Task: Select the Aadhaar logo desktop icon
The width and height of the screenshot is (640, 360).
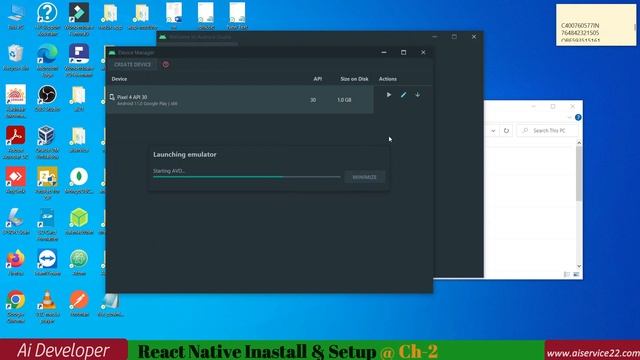Action: [x=16, y=100]
